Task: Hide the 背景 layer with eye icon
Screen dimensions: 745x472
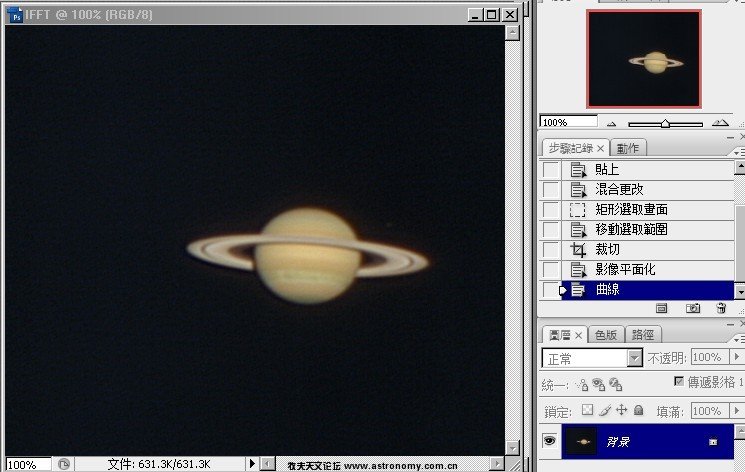Action: coord(549,441)
